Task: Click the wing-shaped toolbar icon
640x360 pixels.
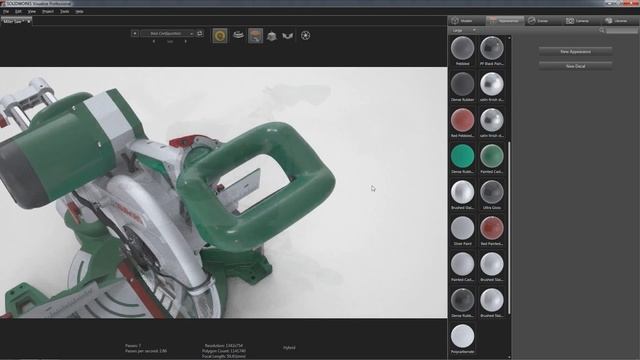Action: 288,36
